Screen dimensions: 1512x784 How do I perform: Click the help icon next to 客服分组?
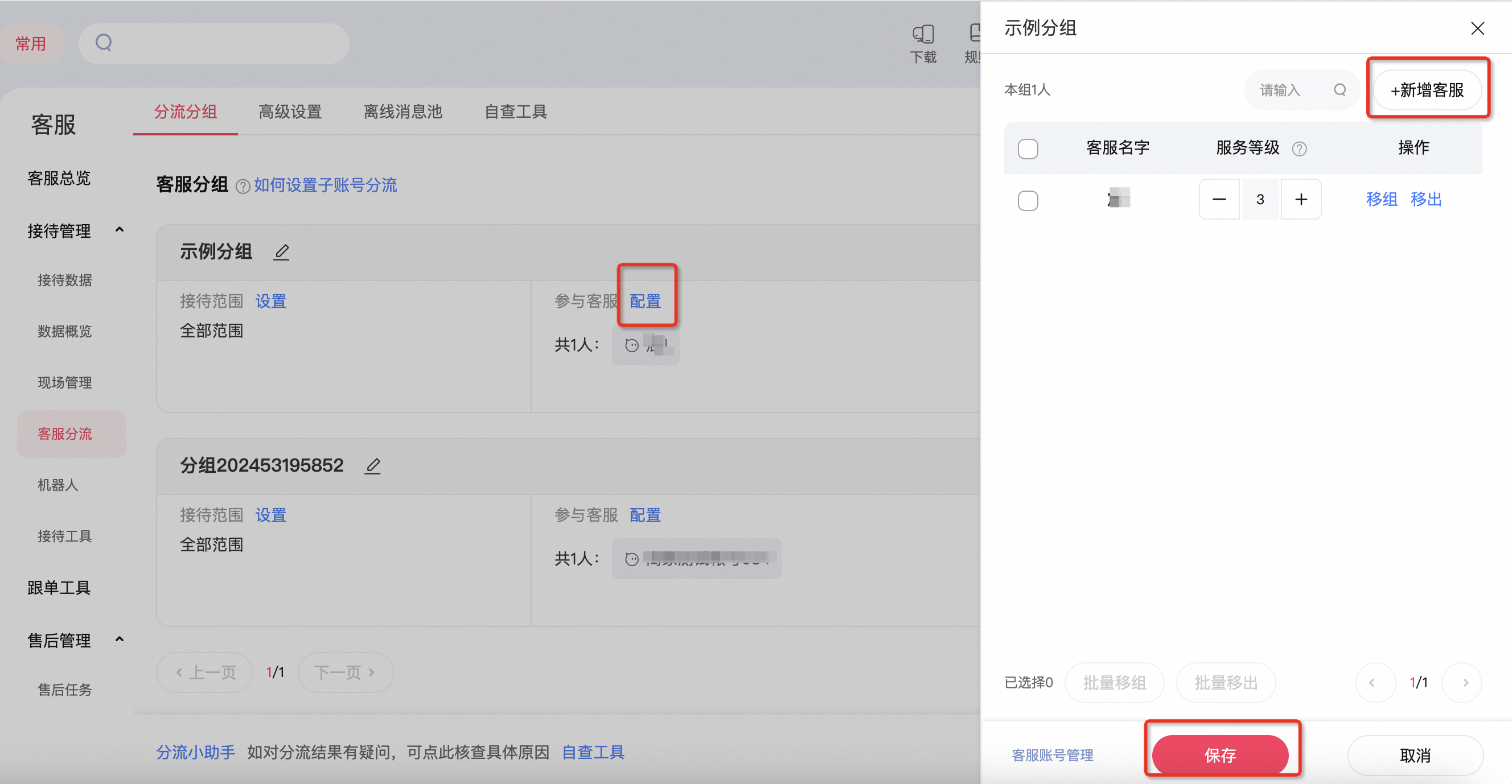coord(243,186)
